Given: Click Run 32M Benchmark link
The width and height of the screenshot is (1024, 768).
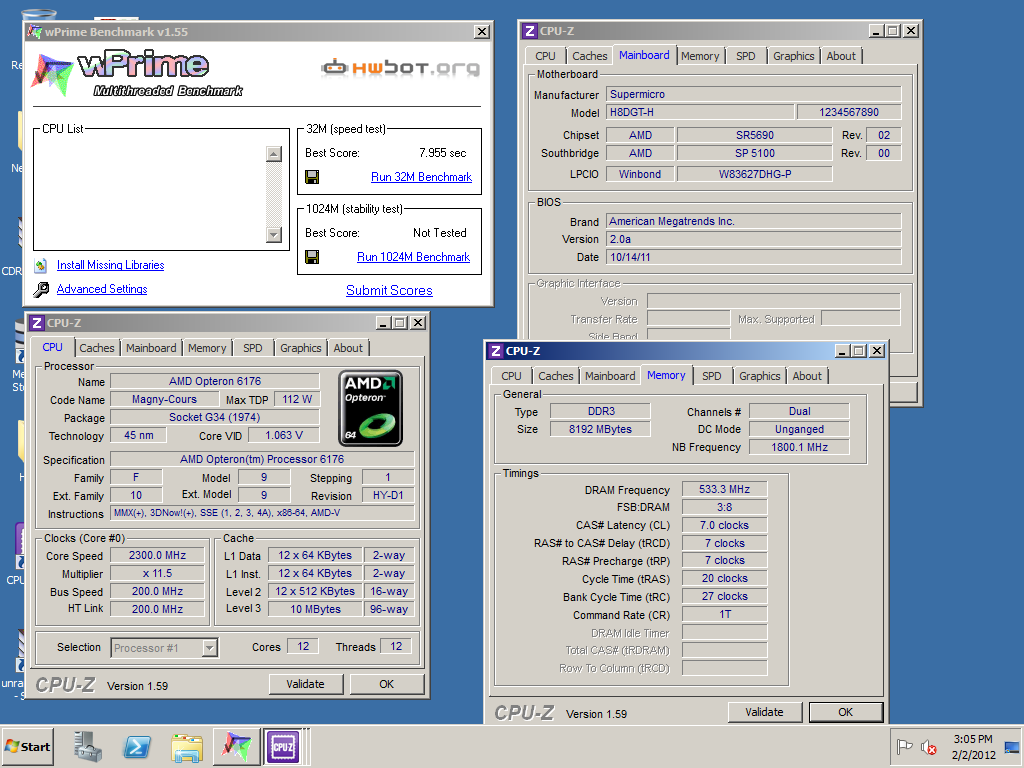Looking at the screenshot, I should pyautogui.click(x=421, y=177).
